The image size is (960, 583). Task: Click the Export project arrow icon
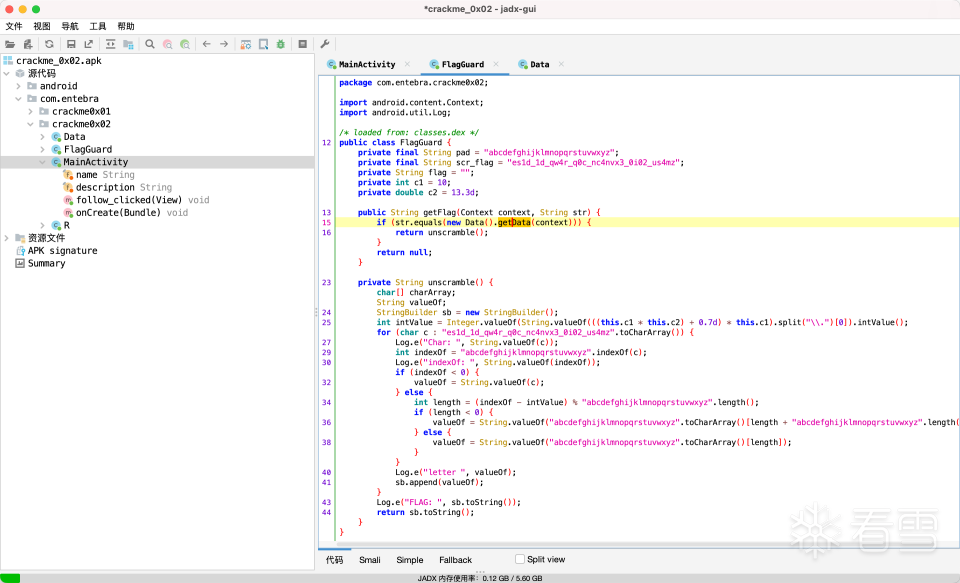(x=89, y=44)
